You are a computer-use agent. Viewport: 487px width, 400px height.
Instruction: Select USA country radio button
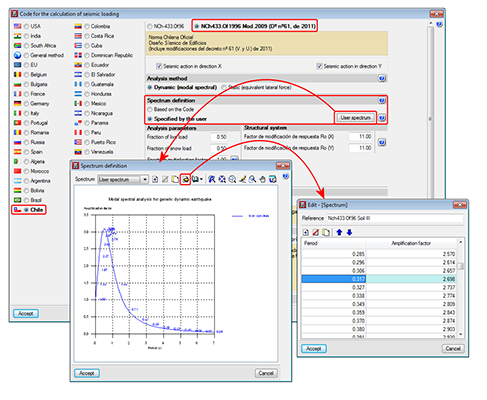click(26, 26)
